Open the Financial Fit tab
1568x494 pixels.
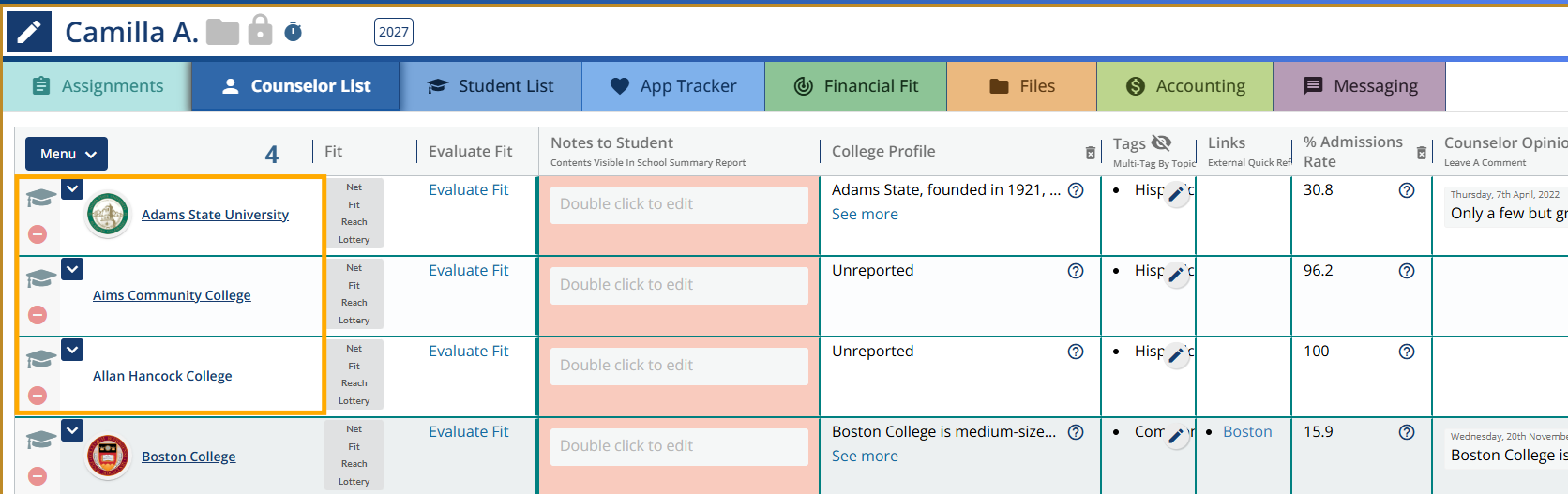(x=856, y=86)
